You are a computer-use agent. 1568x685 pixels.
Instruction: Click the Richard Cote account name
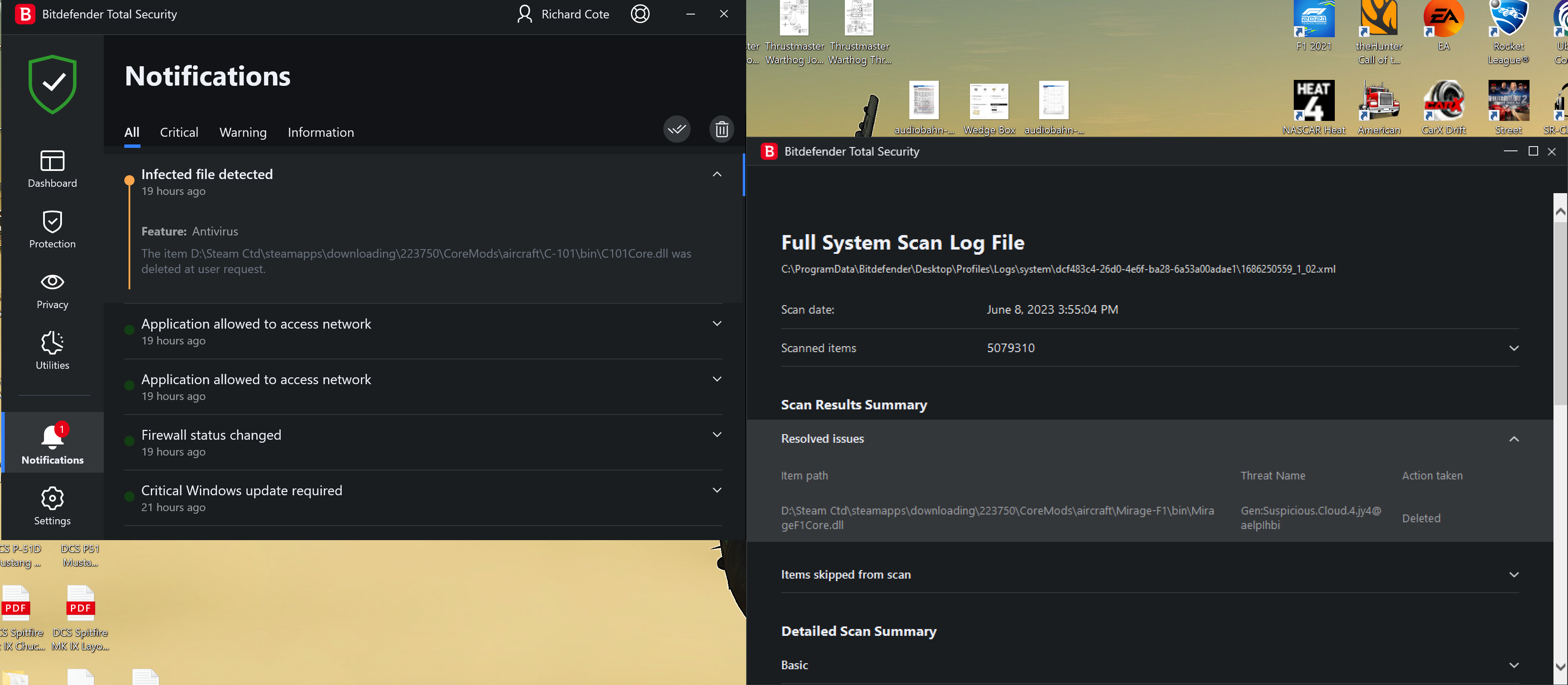pos(574,14)
